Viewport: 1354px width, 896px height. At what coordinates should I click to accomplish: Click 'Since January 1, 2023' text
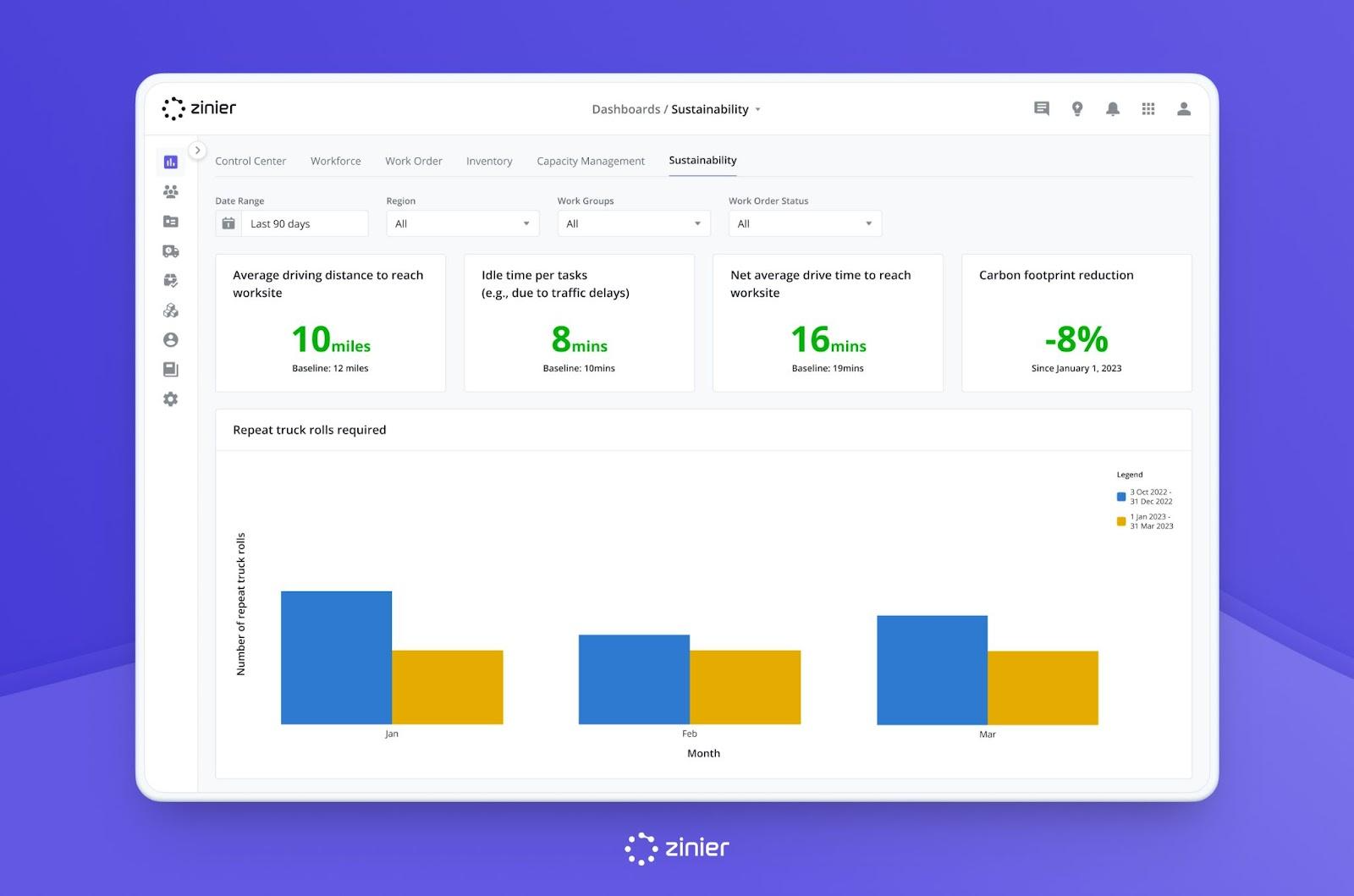coord(1076,368)
